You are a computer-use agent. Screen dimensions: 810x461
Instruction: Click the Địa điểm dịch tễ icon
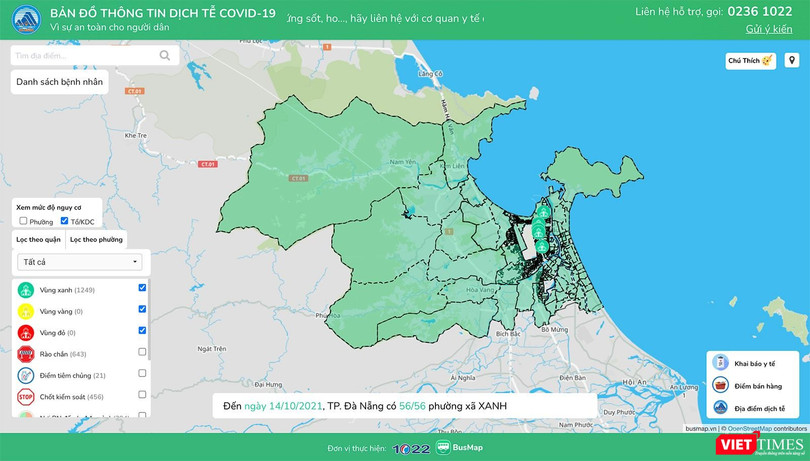click(x=718, y=408)
